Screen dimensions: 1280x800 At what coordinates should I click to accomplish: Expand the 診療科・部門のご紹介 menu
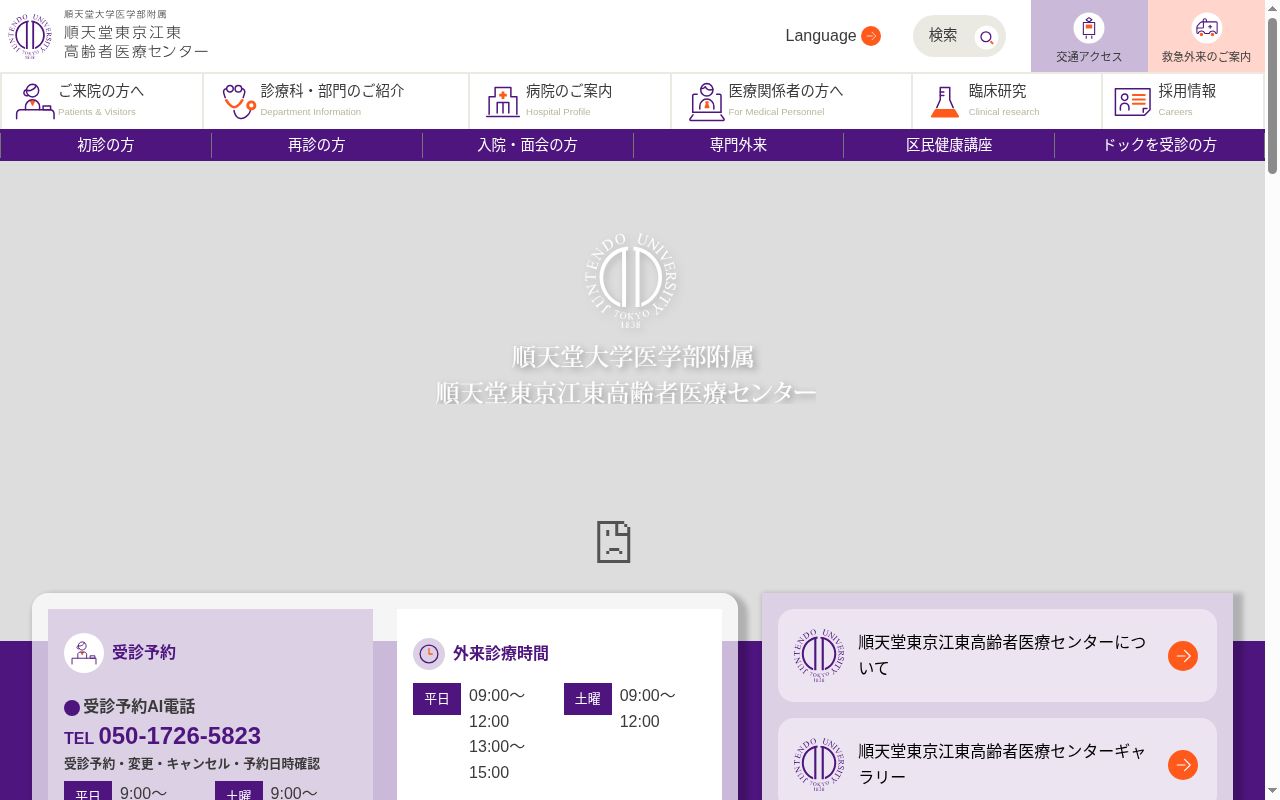point(336,101)
